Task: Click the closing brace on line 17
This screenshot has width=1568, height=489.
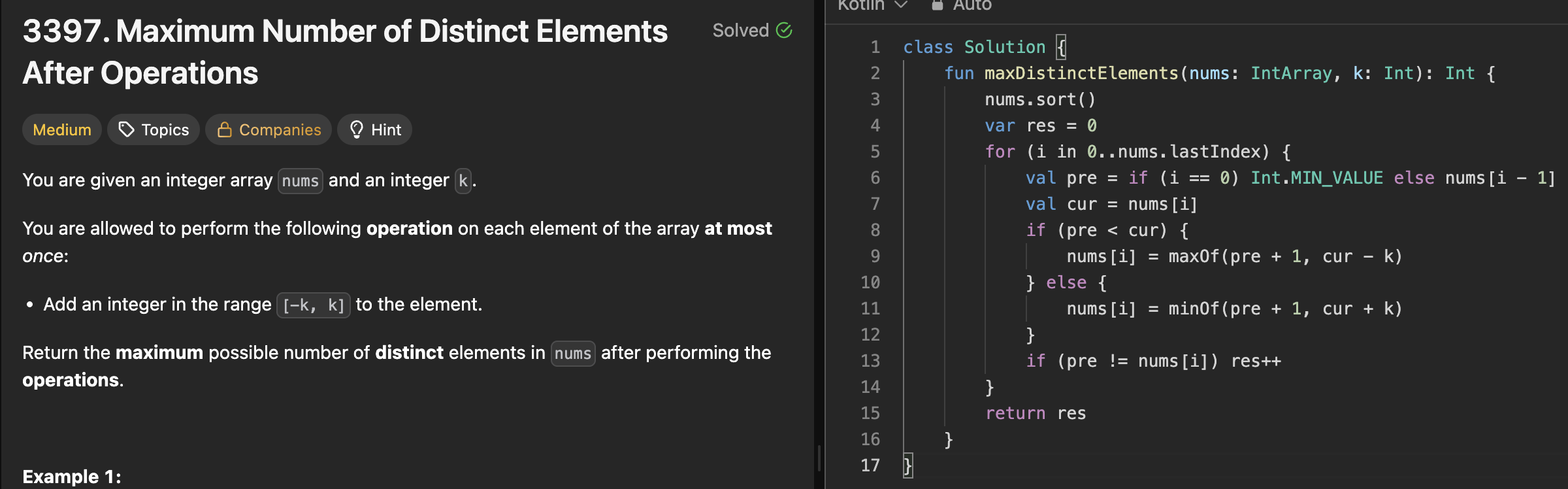Action: (907, 465)
